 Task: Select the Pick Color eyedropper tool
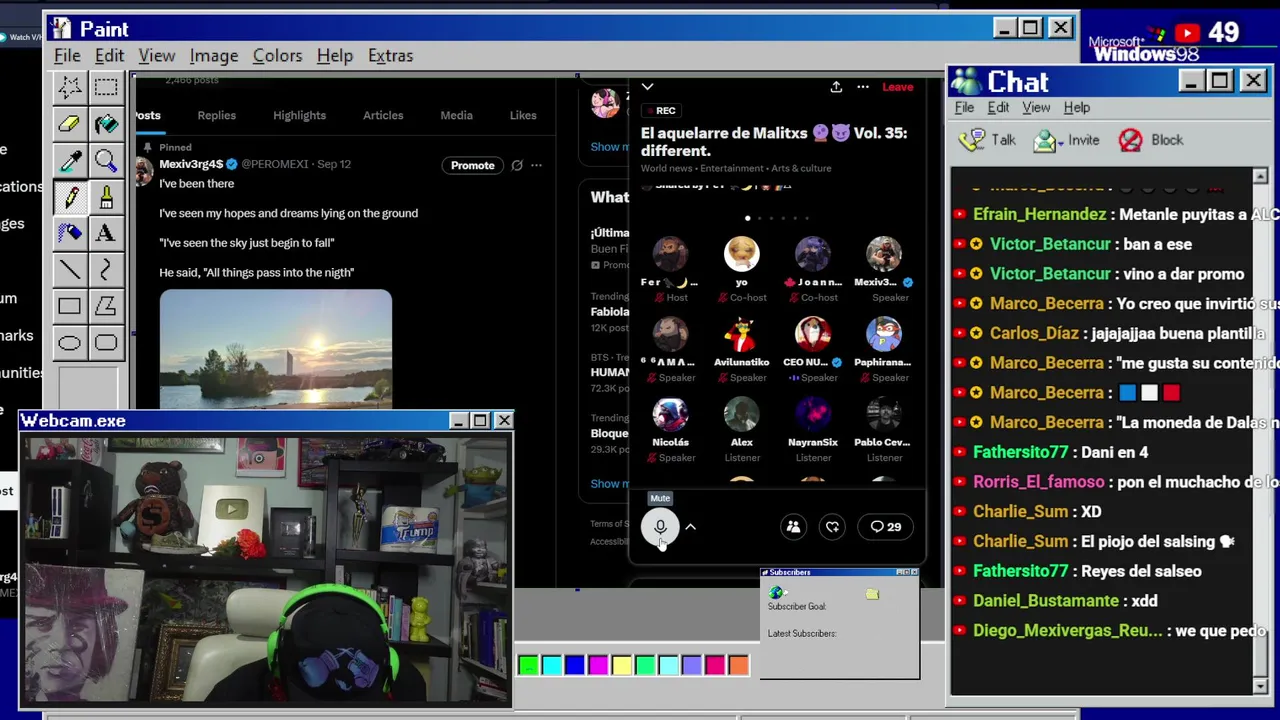pos(69,161)
